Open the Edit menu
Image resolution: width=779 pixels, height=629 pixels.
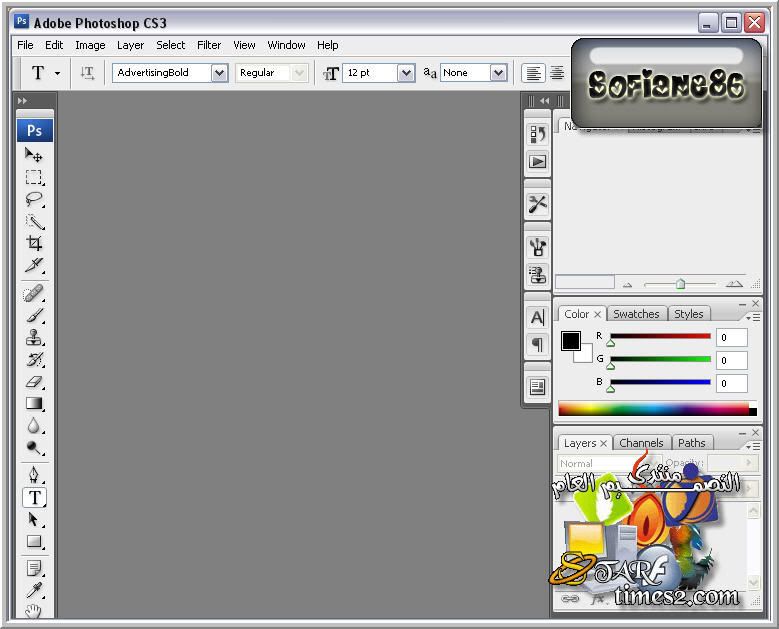coord(54,45)
